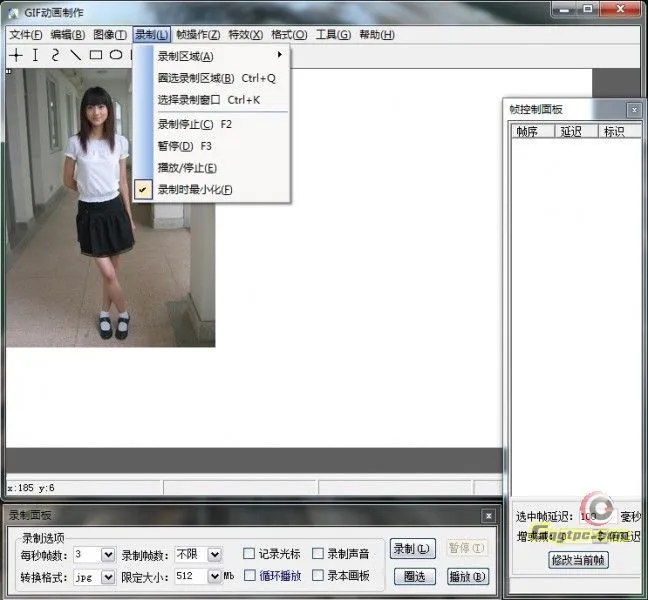
Task: Click the 录制(L) button in 录制面板
Action: pyautogui.click(x=412, y=549)
